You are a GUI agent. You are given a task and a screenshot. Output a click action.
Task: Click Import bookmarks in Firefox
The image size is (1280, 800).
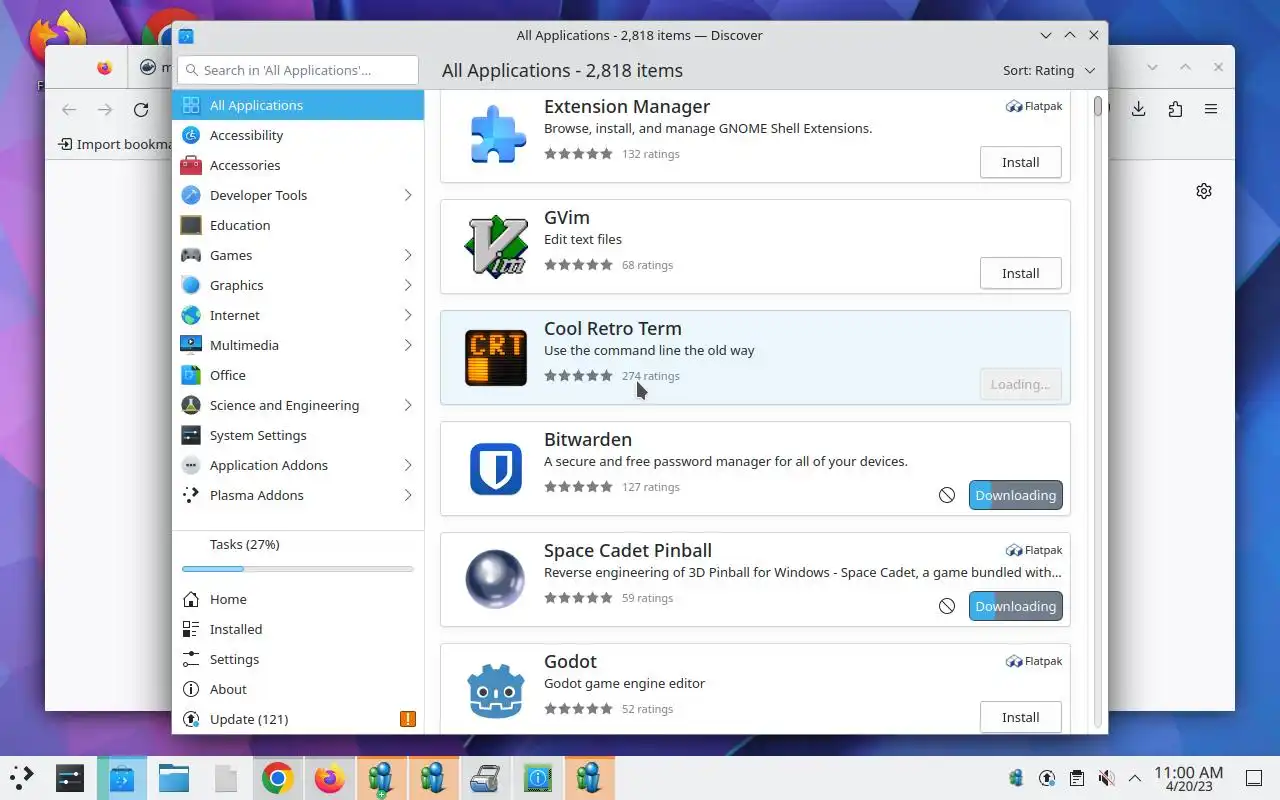[x=116, y=144]
